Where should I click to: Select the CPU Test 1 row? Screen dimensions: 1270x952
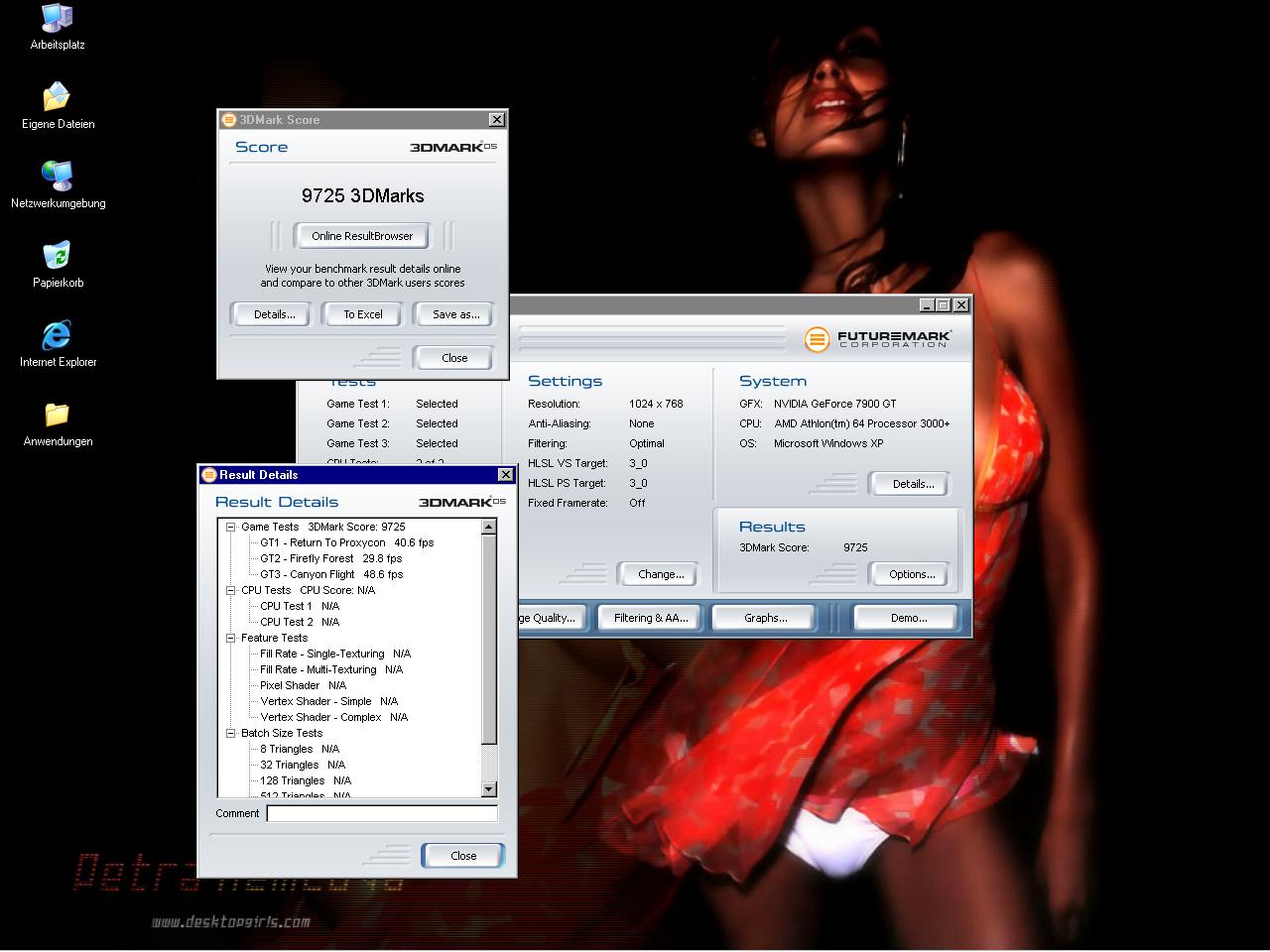[x=300, y=607]
